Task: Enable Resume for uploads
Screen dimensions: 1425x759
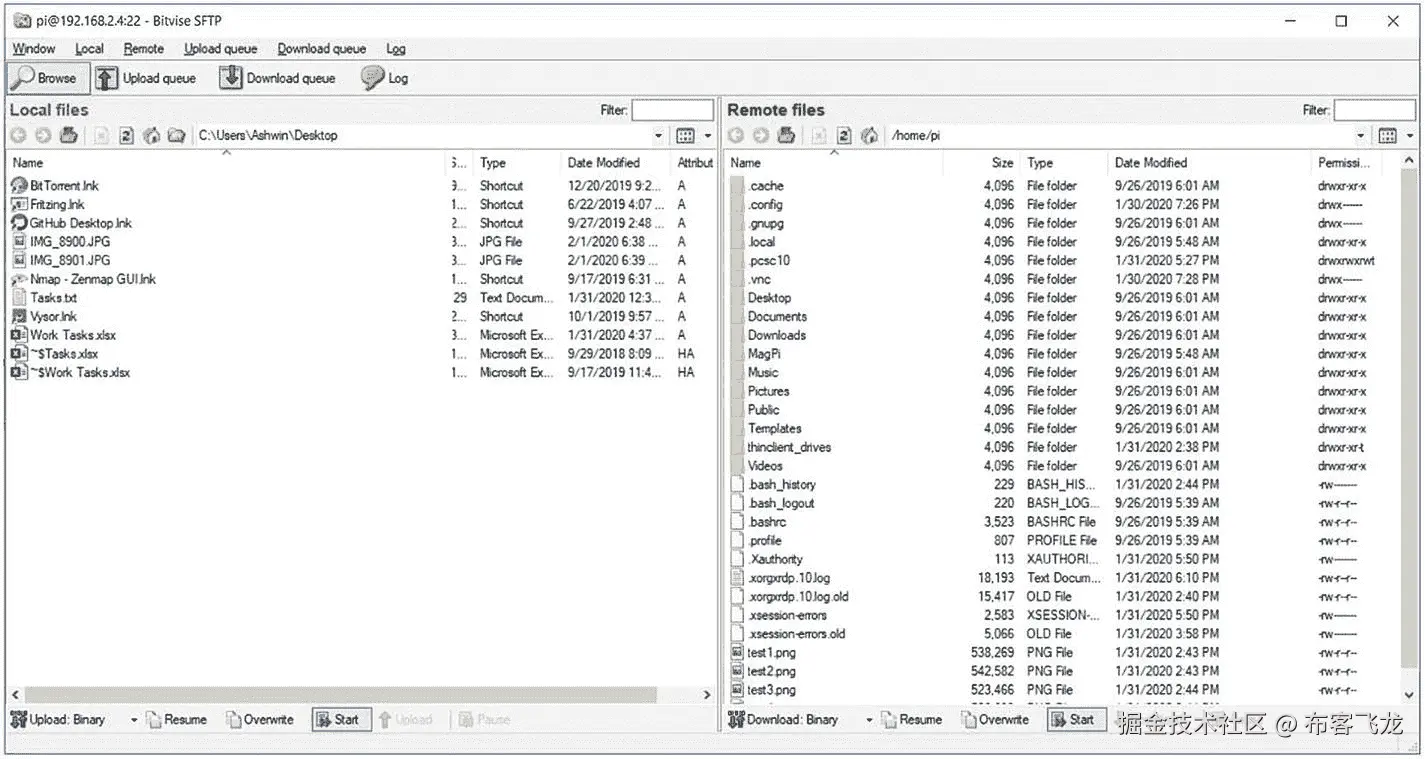Action: click(177, 719)
